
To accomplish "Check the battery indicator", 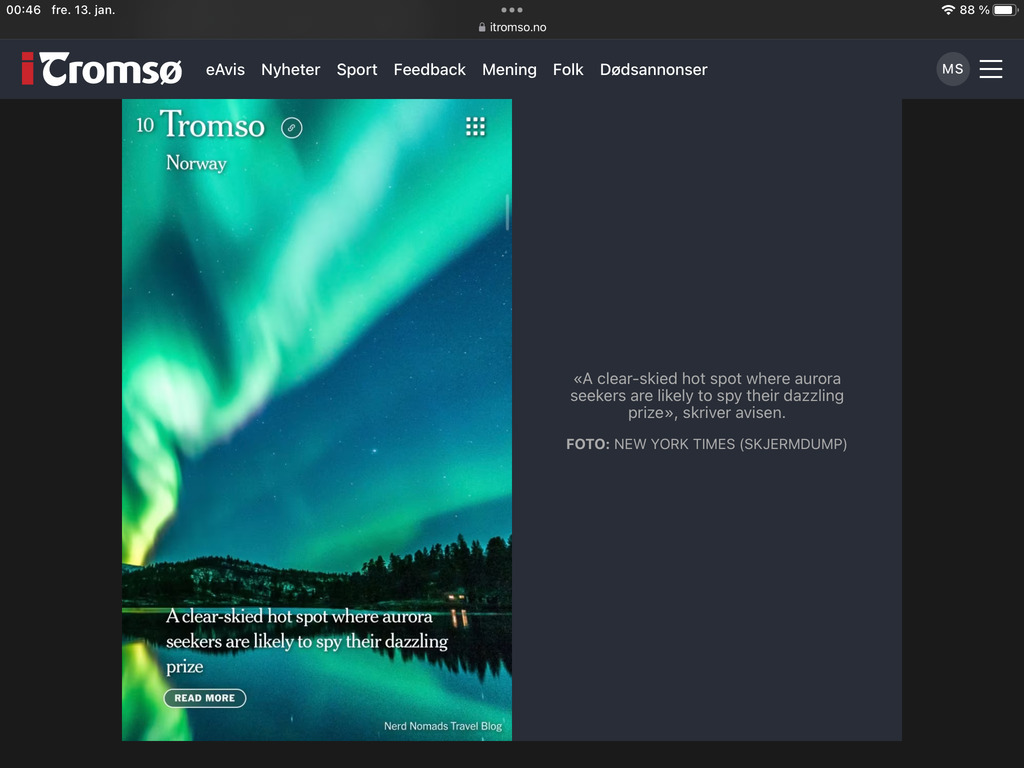I will [1005, 10].
